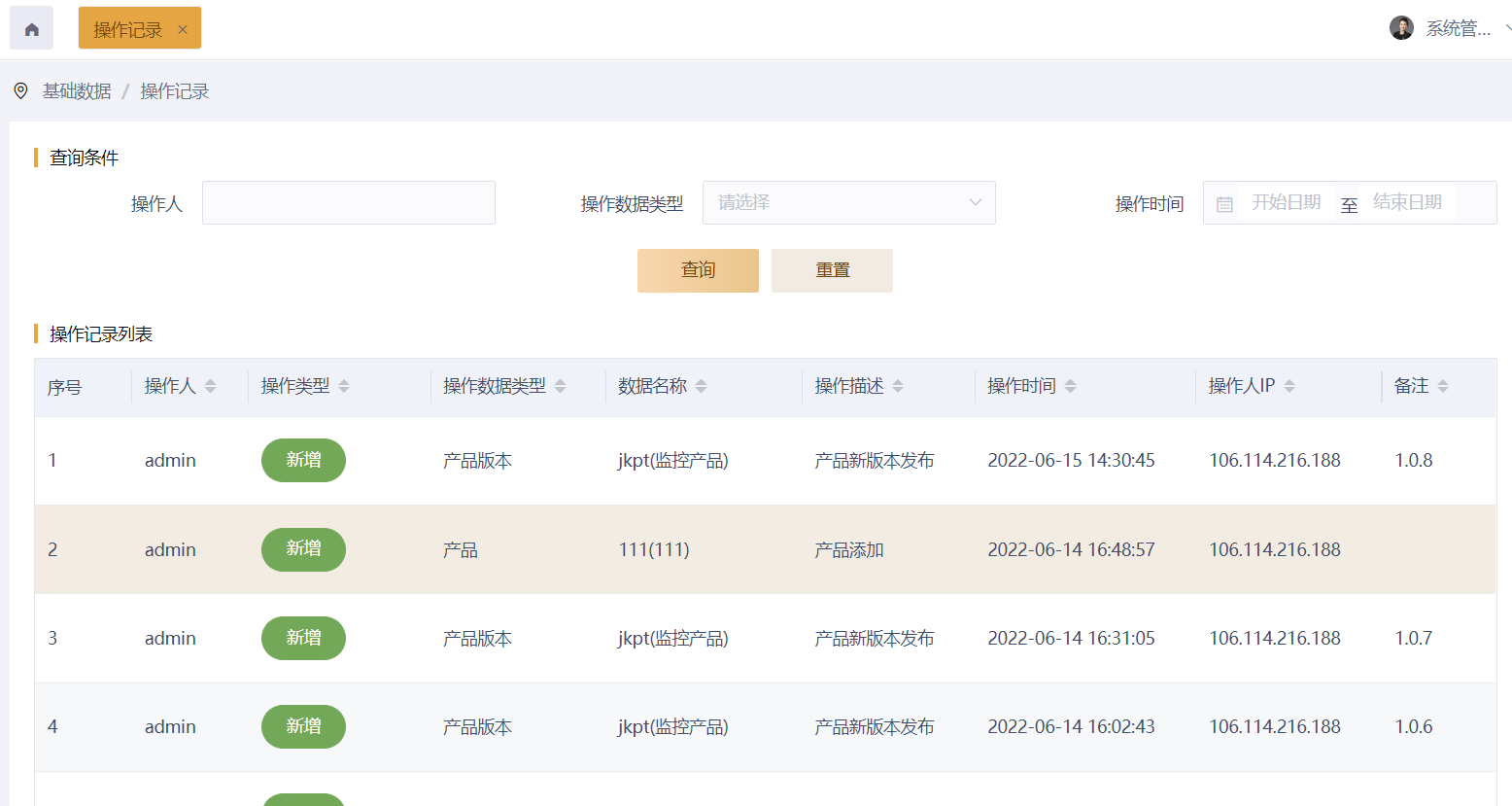Sort by 操作类型 column arrows
This screenshot has width=1512, height=806.
(x=344, y=386)
